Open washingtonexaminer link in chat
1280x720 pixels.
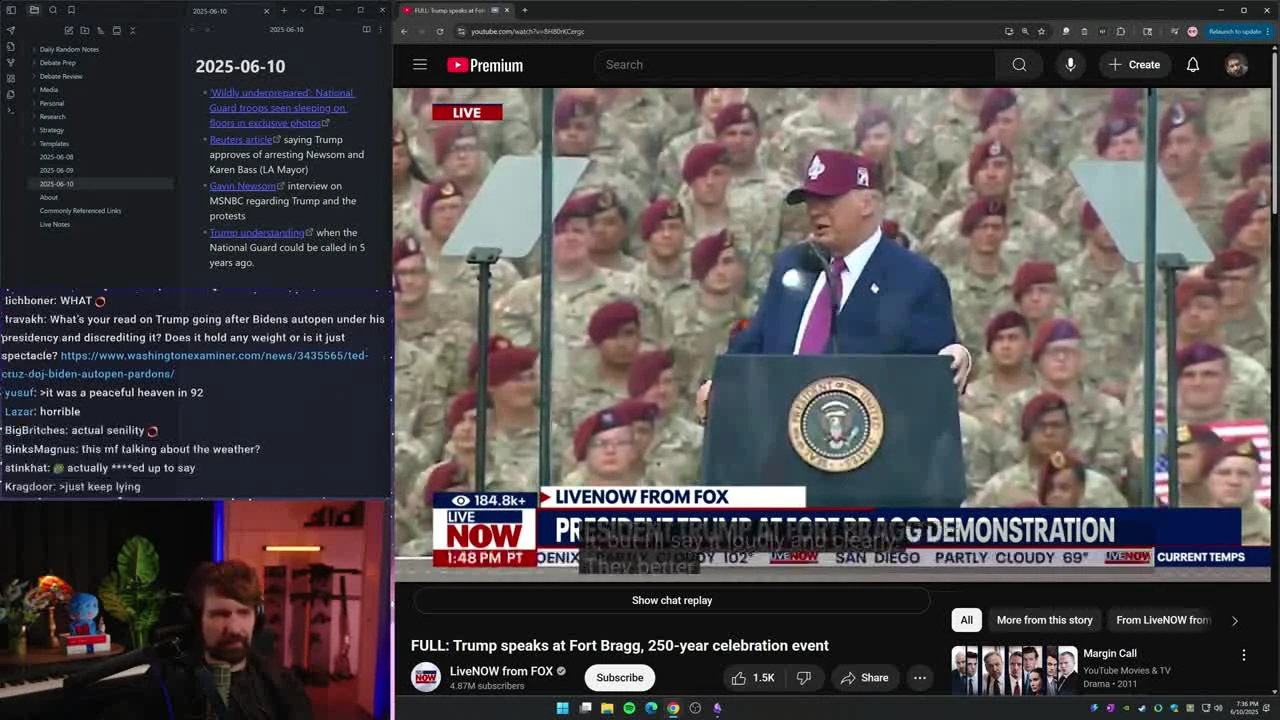[185, 365]
